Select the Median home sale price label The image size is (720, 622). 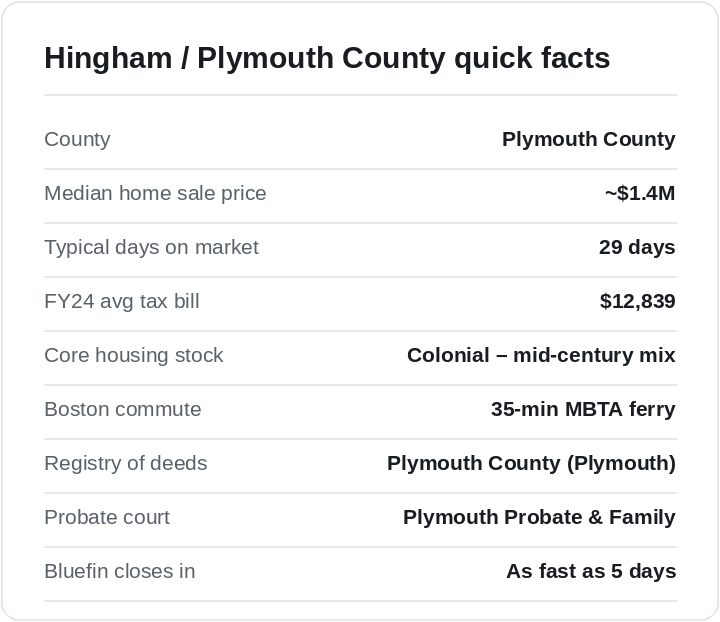click(x=155, y=193)
